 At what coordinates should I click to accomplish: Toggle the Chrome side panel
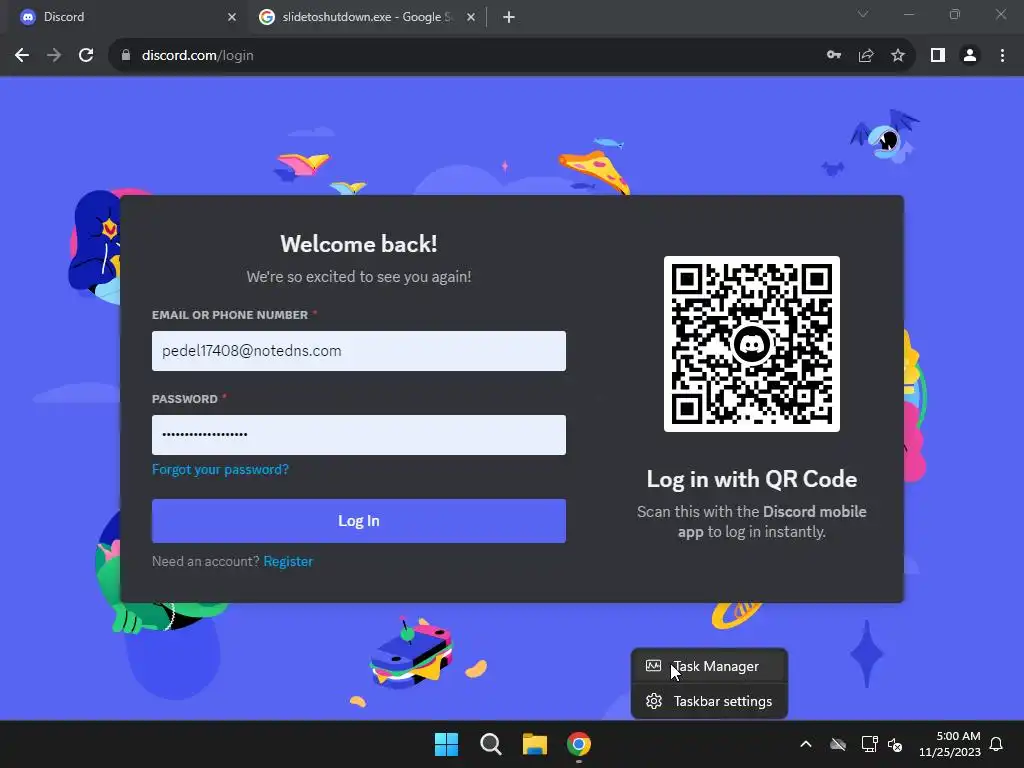pyautogui.click(x=938, y=56)
